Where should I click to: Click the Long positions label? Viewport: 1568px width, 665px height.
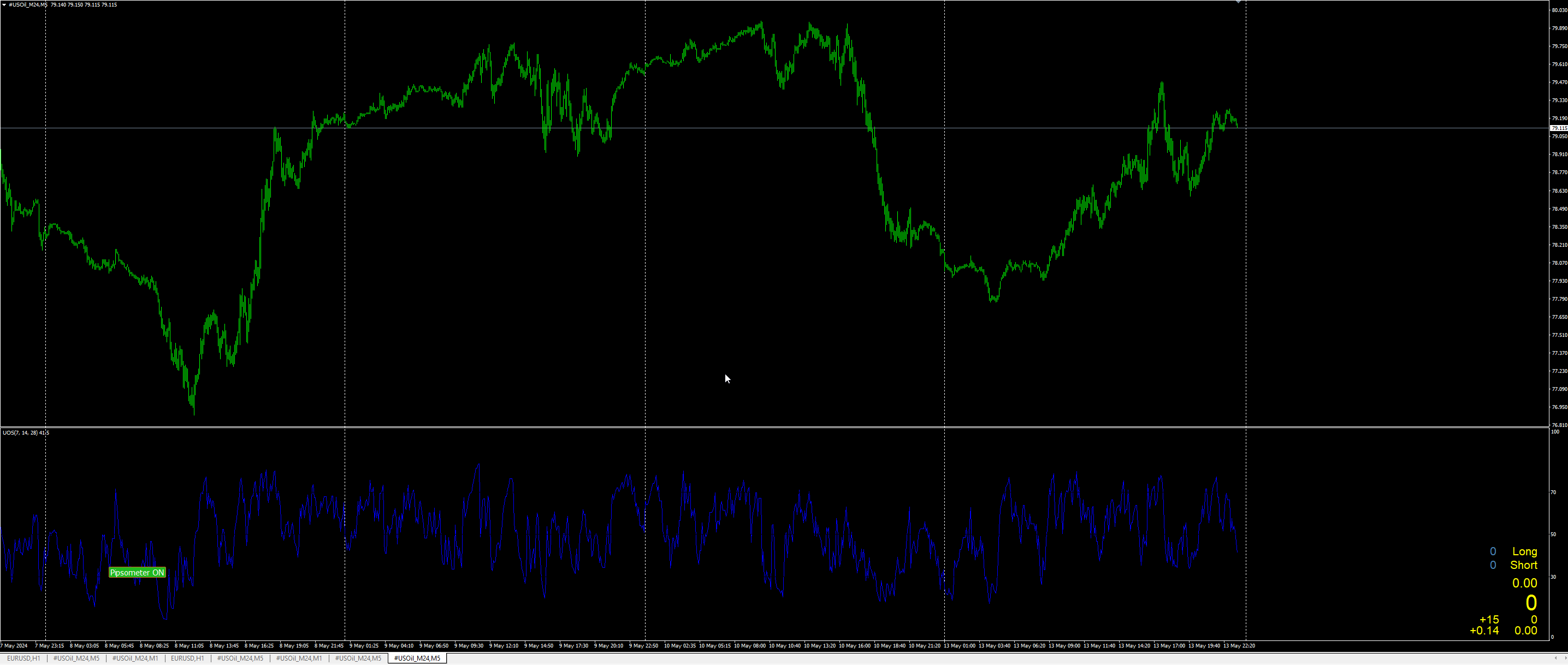click(1524, 551)
